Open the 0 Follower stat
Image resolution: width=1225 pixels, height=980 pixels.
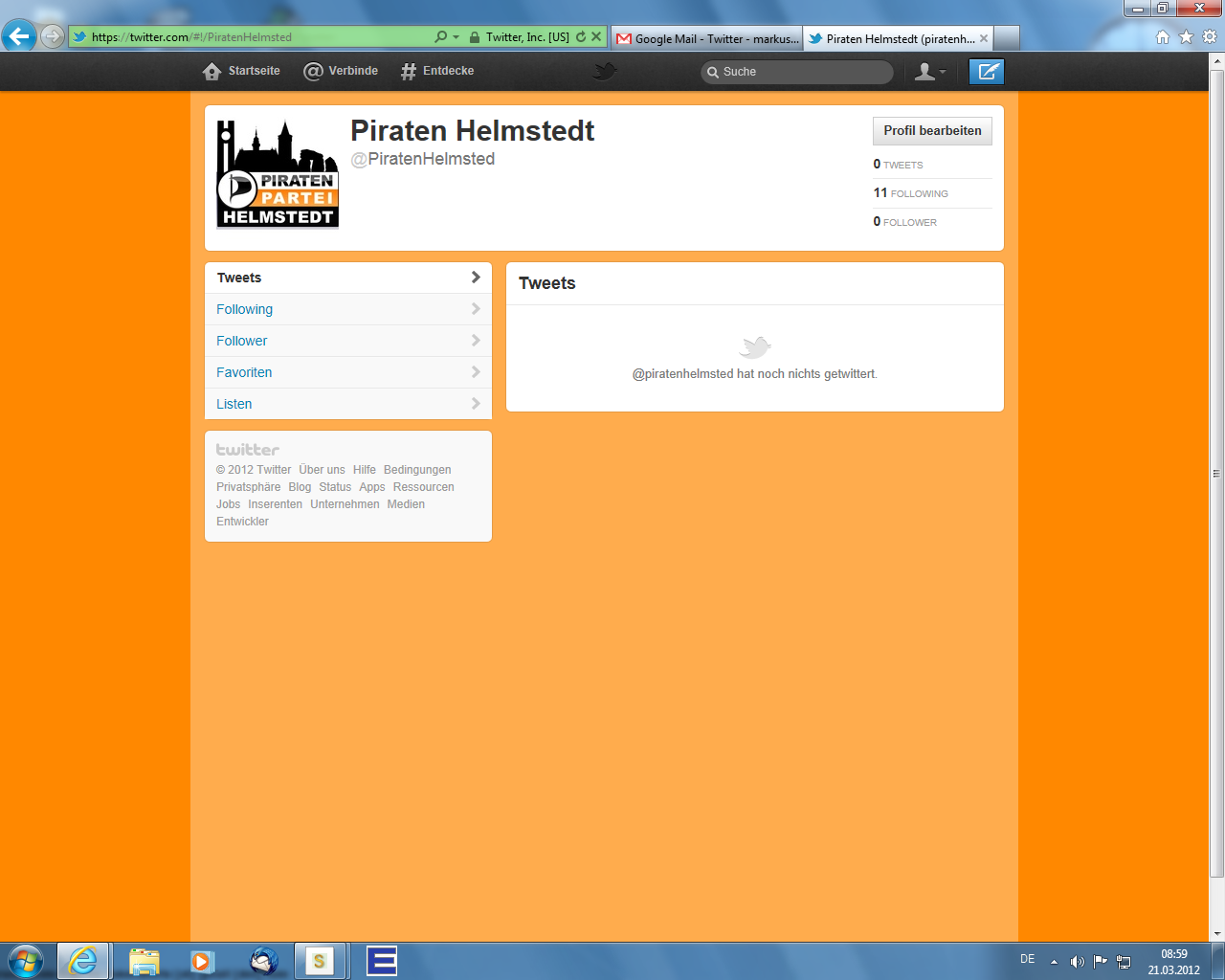tap(904, 222)
